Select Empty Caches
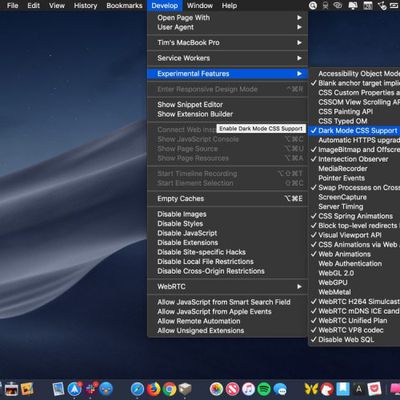 227,199
